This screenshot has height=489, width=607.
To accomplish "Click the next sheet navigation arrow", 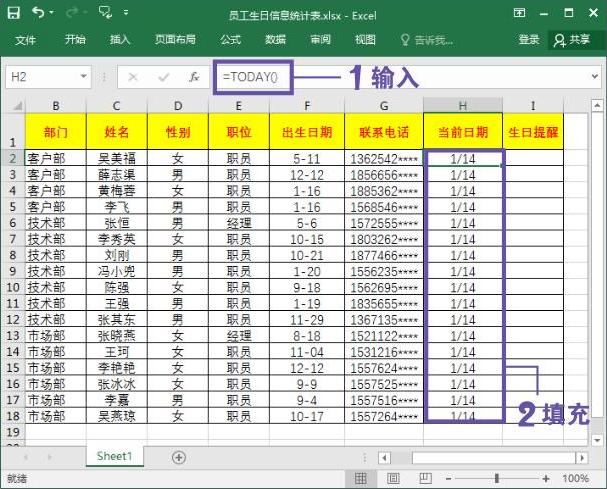I will (50, 457).
